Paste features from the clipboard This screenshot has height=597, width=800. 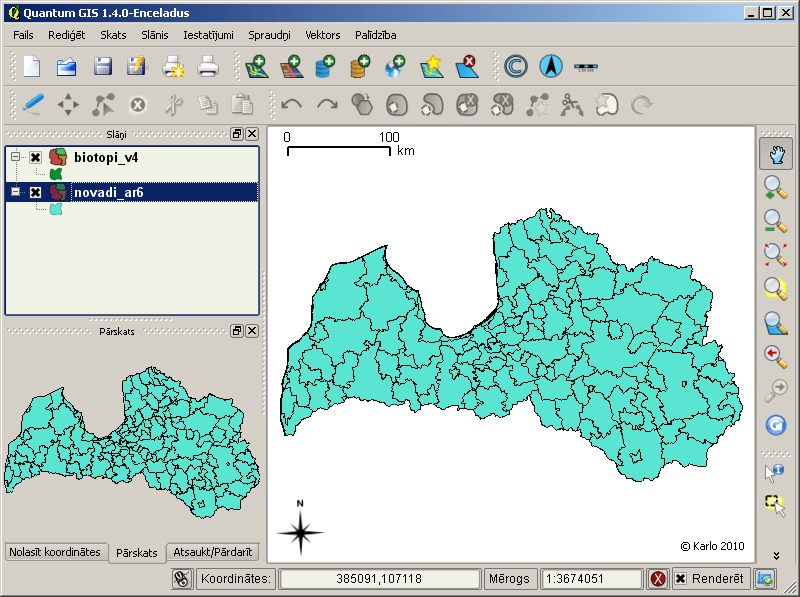(x=242, y=105)
